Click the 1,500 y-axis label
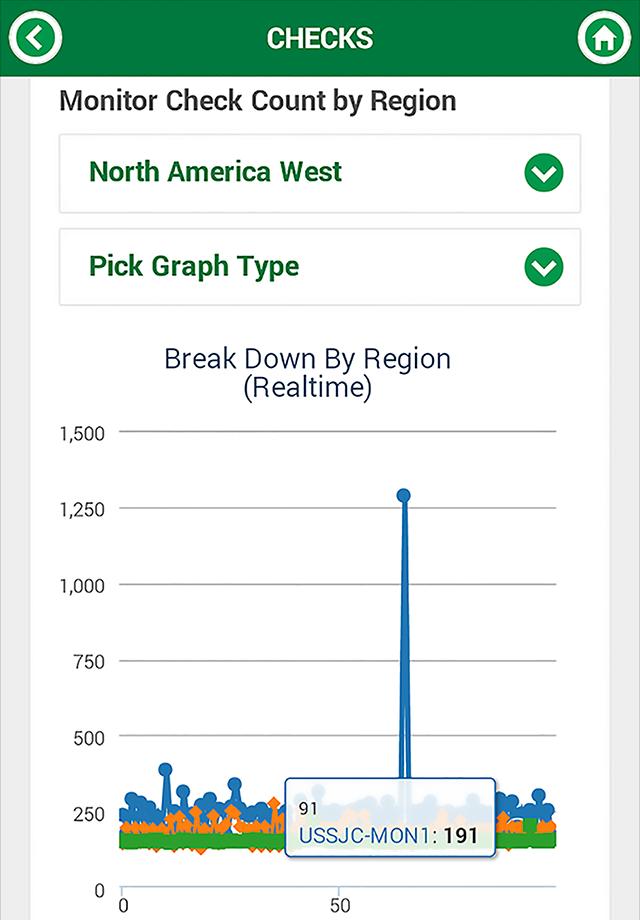Image resolution: width=640 pixels, height=920 pixels. (x=82, y=432)
